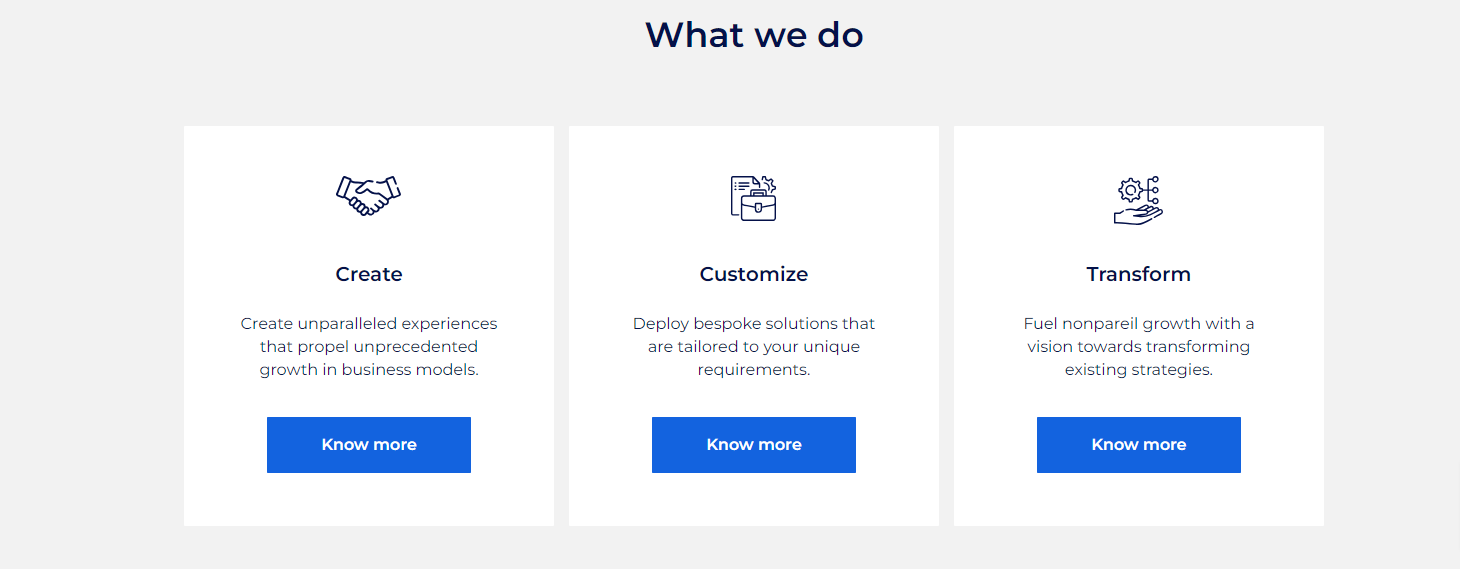
Task: Select the Create card heading
Action: click(369, 274)
